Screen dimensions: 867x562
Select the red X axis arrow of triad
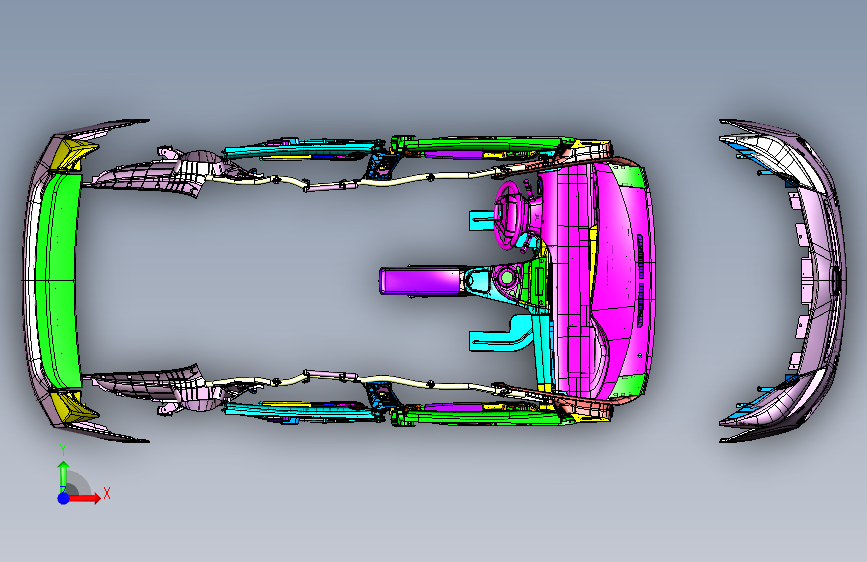tap(86, 498)
